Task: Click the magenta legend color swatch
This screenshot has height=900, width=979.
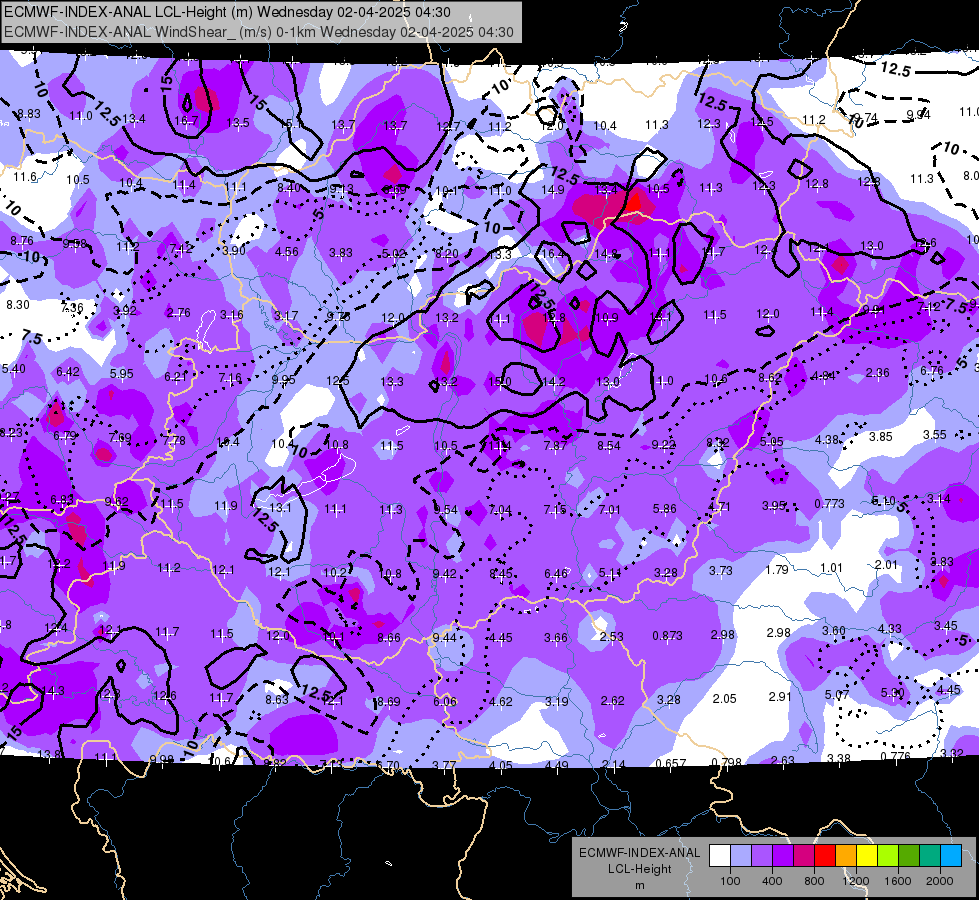Action: pos(804,856)
